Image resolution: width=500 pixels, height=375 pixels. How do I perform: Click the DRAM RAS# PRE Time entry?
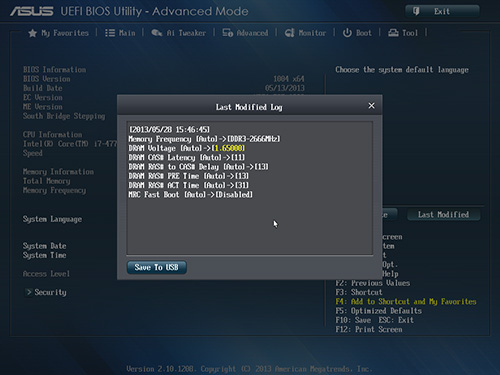coord(189,176)
